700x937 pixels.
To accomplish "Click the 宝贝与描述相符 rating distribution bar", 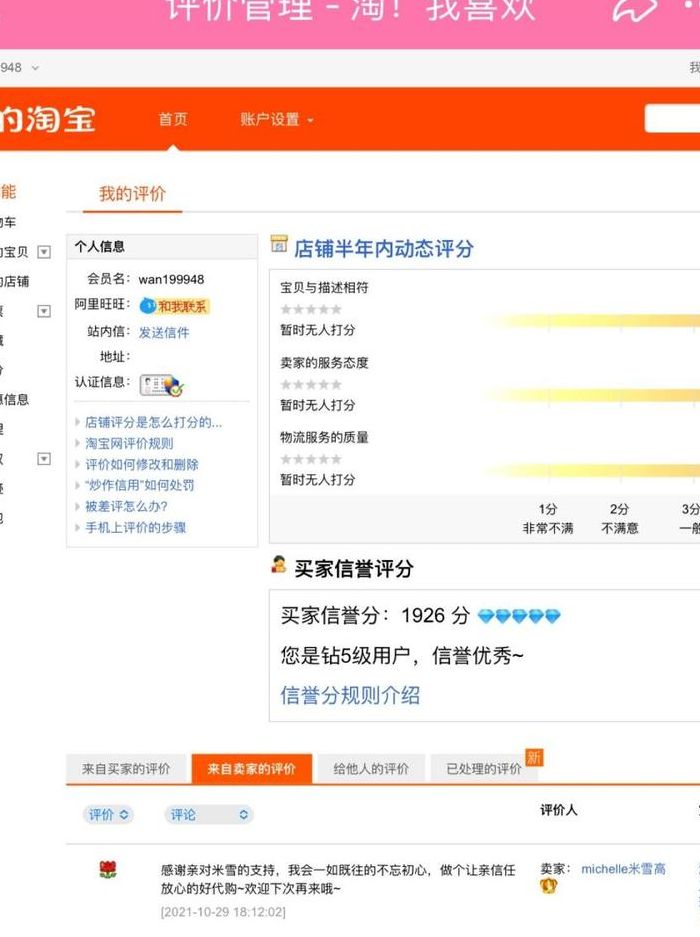I will [x=594, y=321].
